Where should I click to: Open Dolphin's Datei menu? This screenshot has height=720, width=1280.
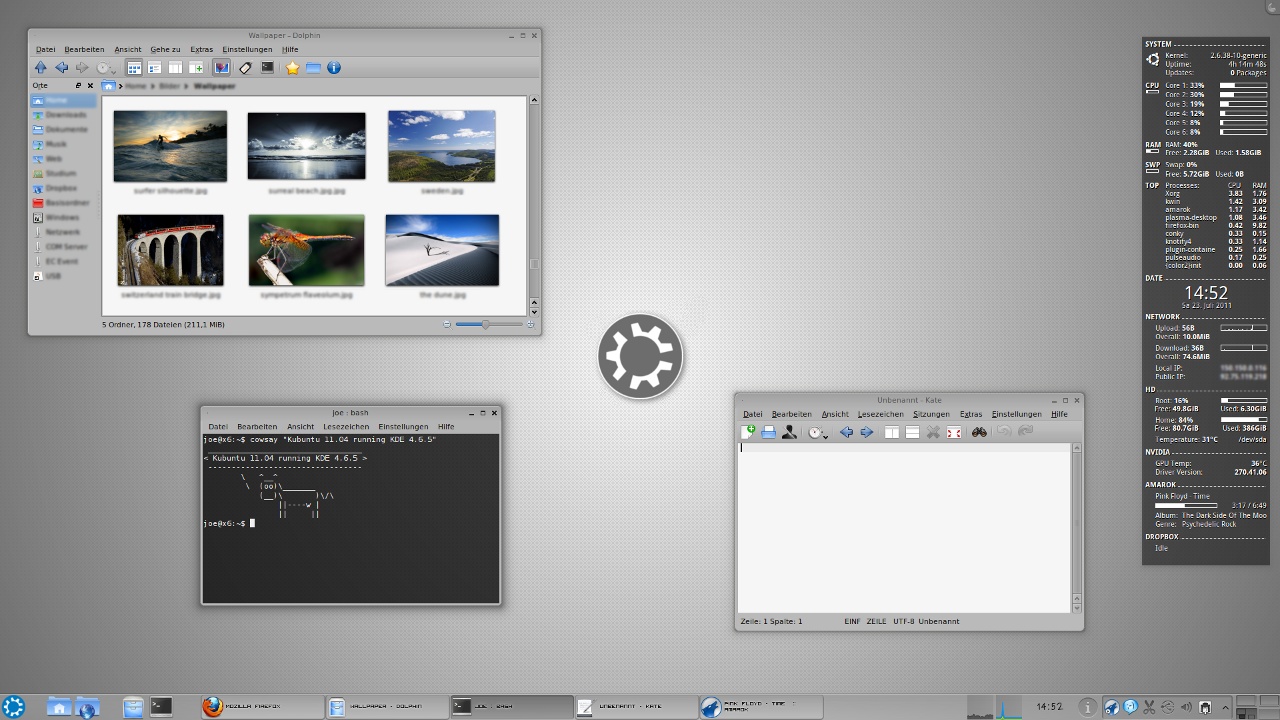[46, 49]
